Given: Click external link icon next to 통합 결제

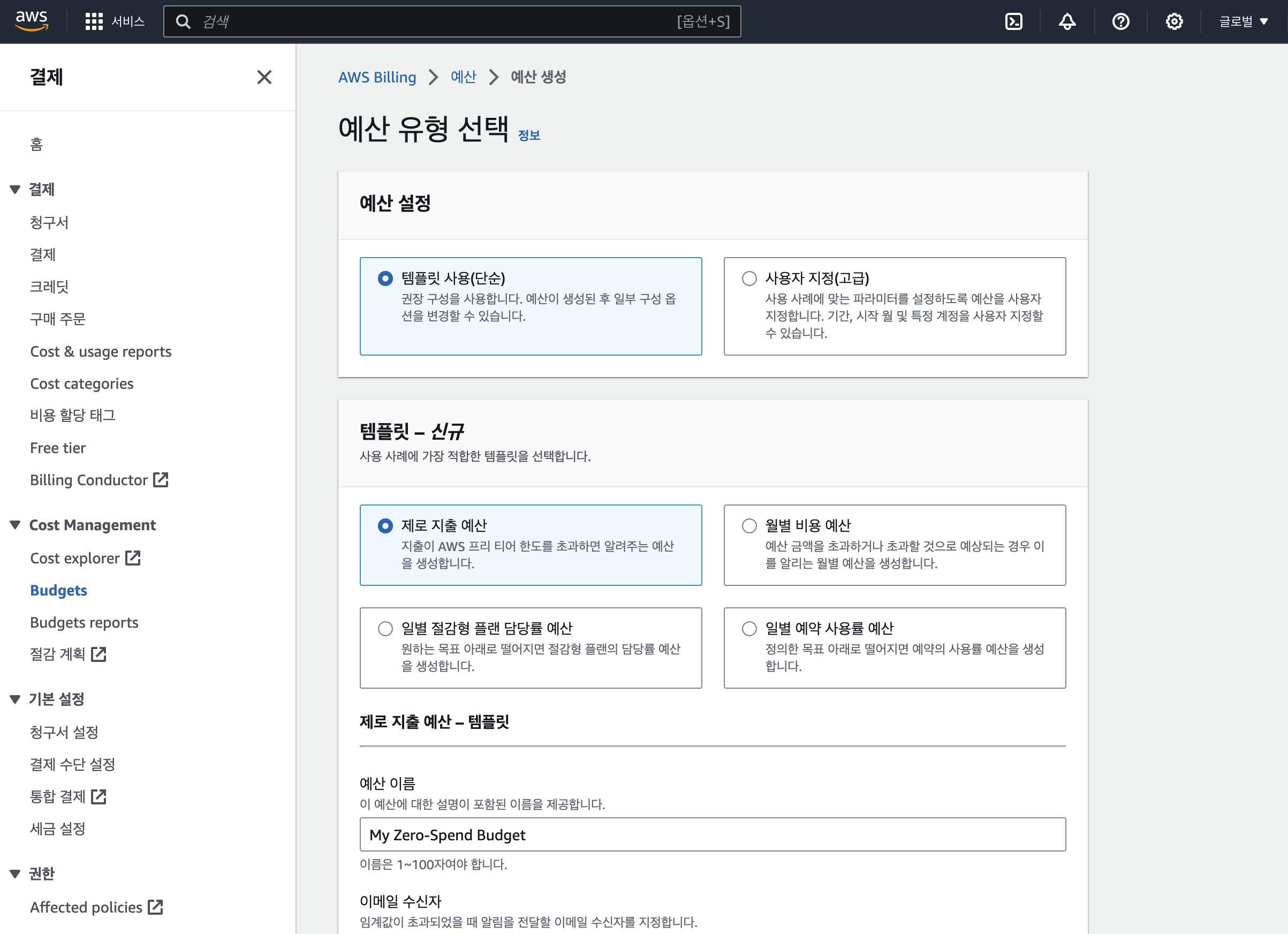Looking at the screenshot, I should coord(99,796).
